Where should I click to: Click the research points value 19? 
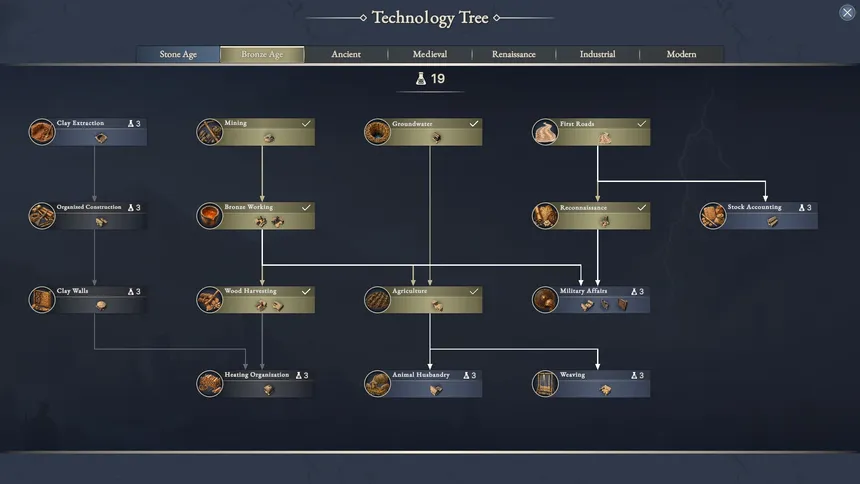point(438,79)
